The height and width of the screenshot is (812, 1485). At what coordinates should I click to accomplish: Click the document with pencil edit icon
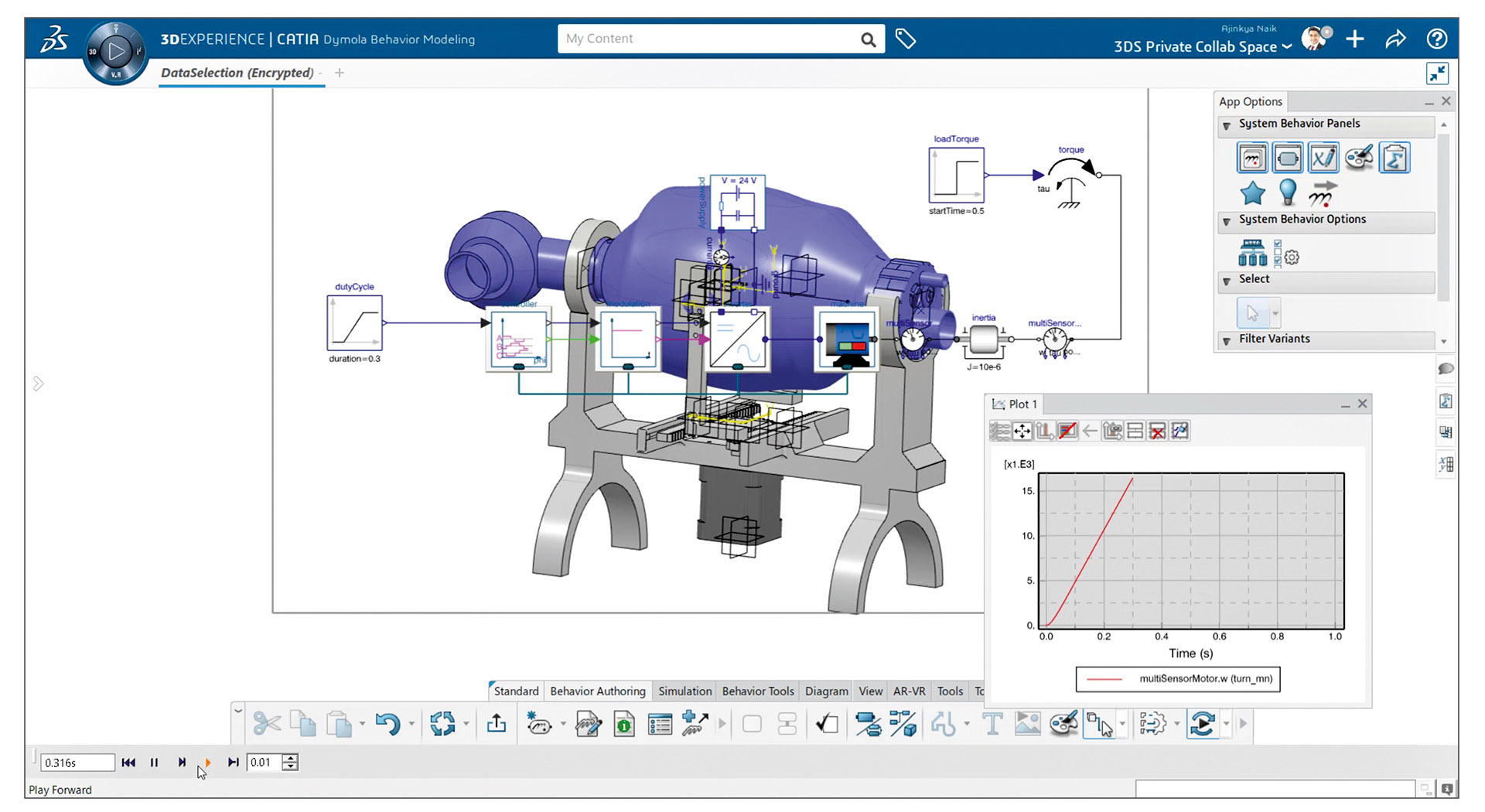[588, 724]
